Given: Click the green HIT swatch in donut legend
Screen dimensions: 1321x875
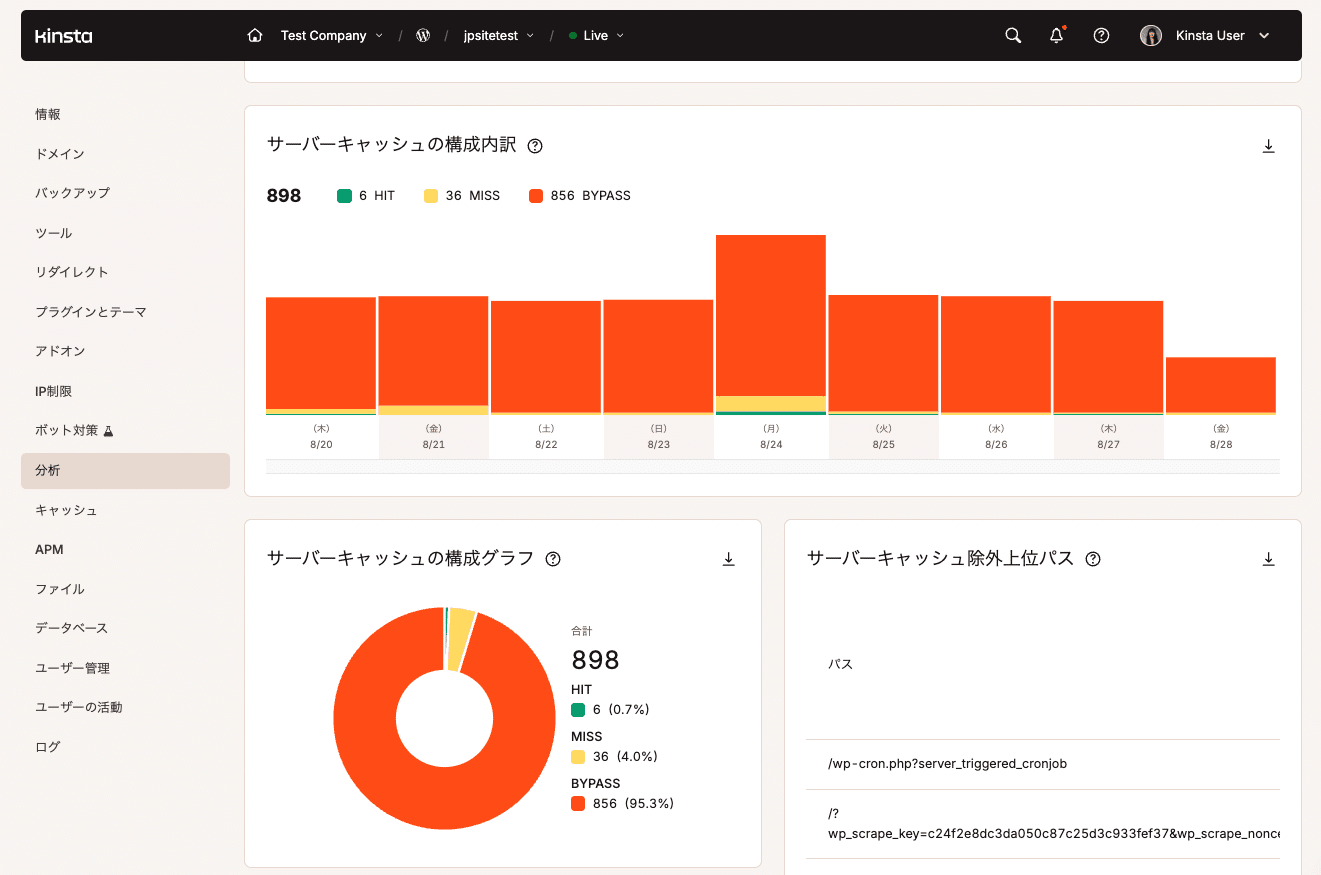Looking at the screenshot, I should (x=578, y=710).
